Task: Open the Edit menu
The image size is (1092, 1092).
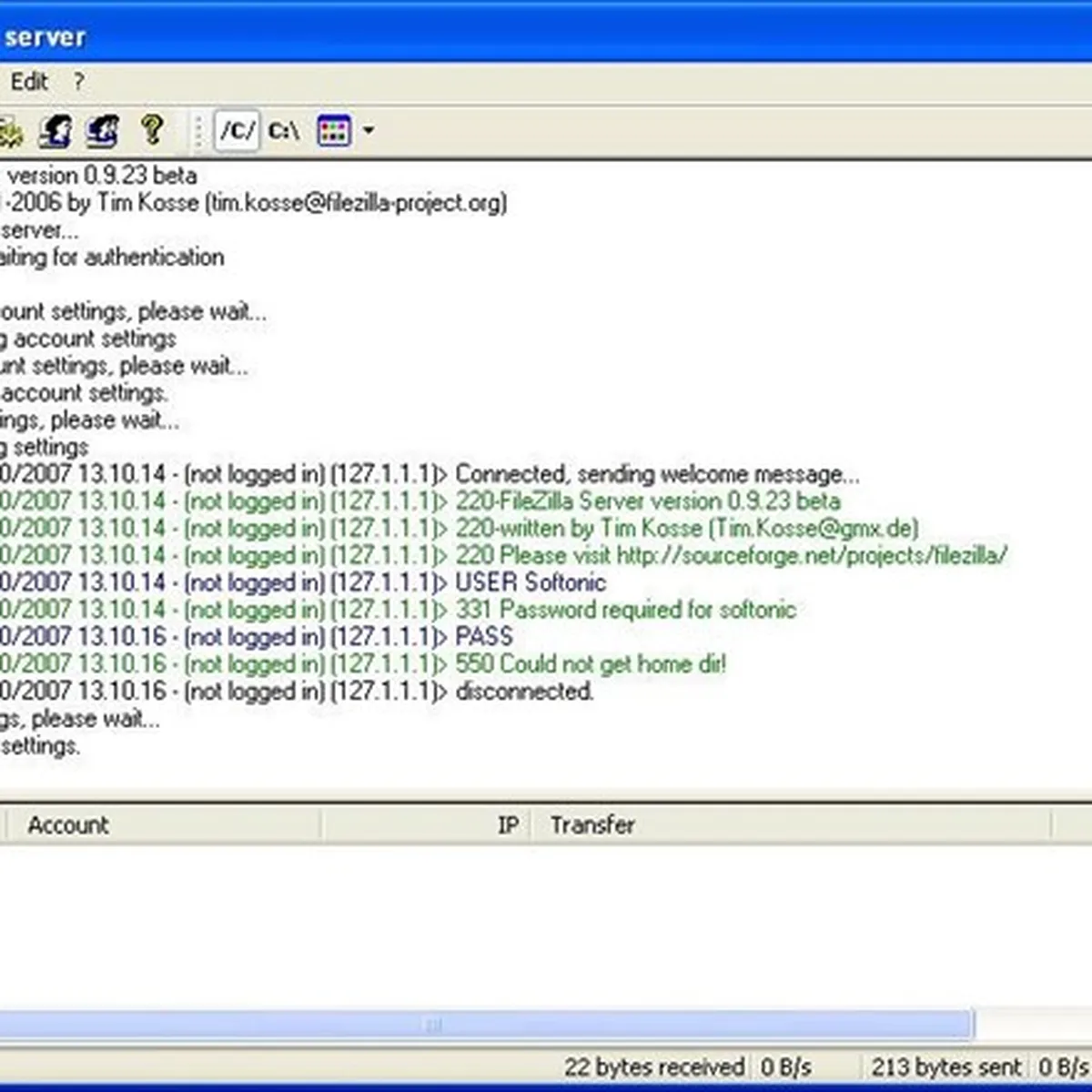Action: click(x=29, y=82)
